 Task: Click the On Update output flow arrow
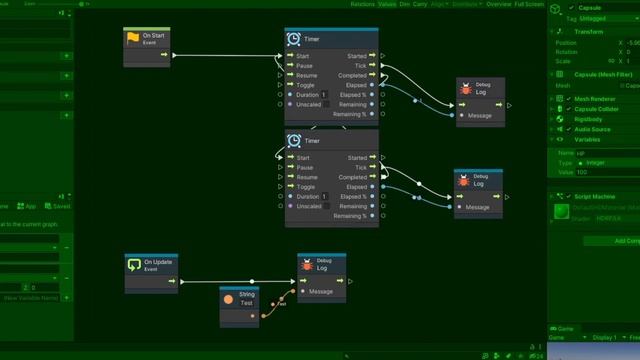(172, 281)
